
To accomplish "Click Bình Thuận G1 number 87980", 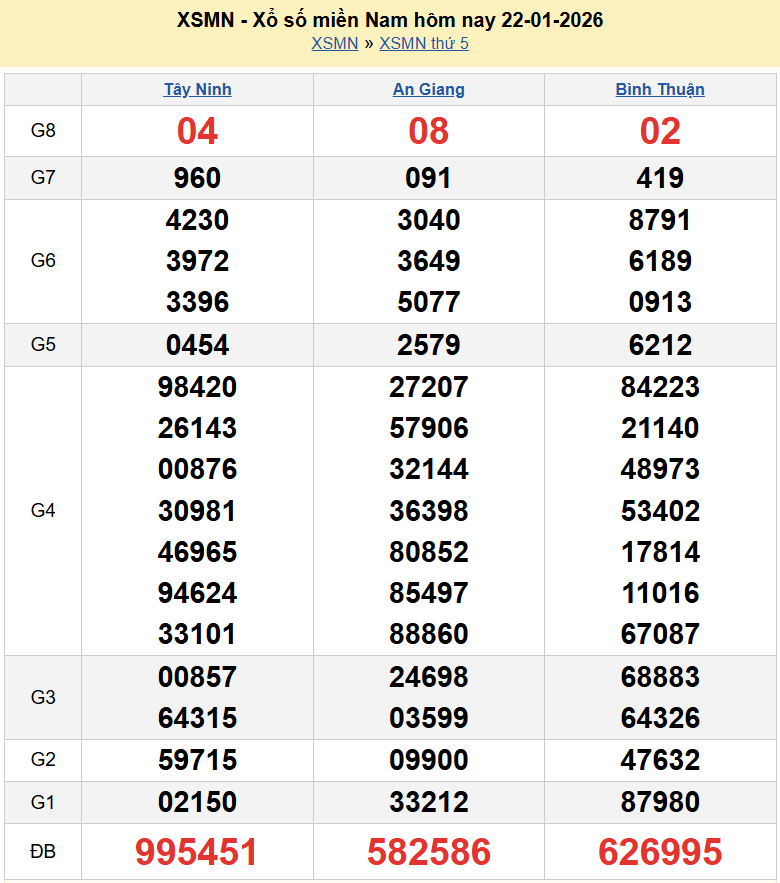I will tap(660, 802).
